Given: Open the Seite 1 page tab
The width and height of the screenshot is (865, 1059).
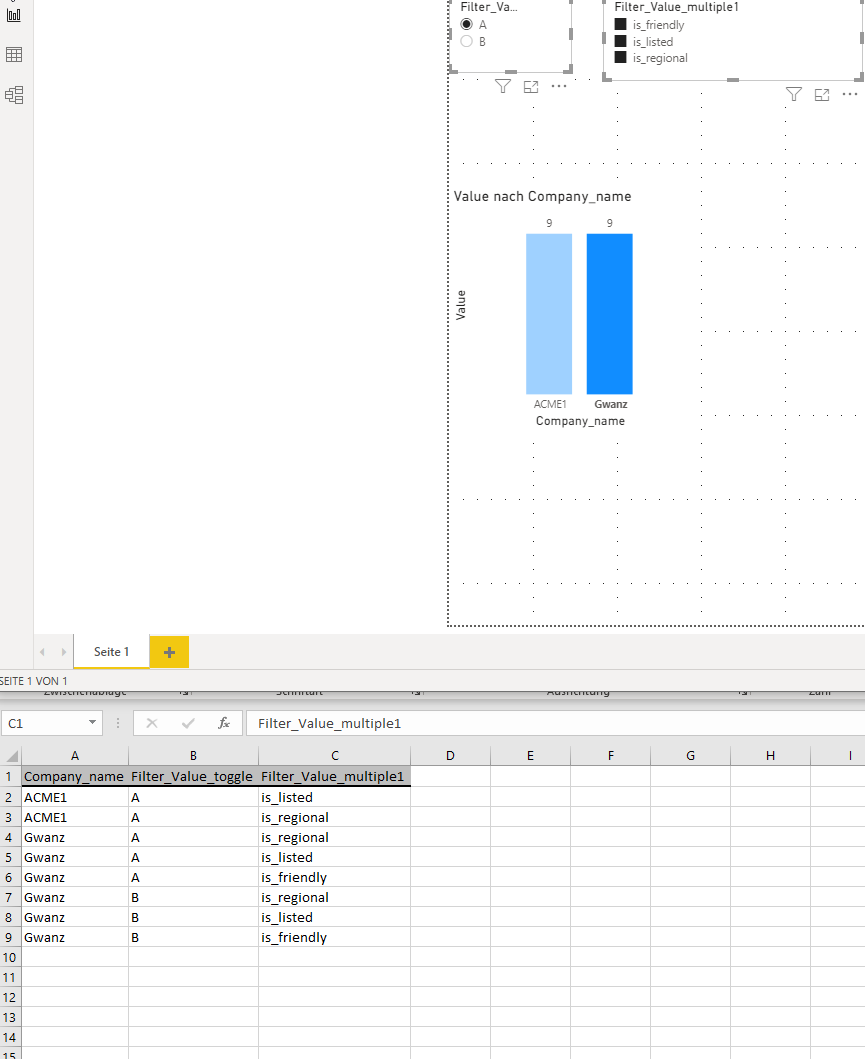Looking at the screenshot, I should click(x=111, y=652).
